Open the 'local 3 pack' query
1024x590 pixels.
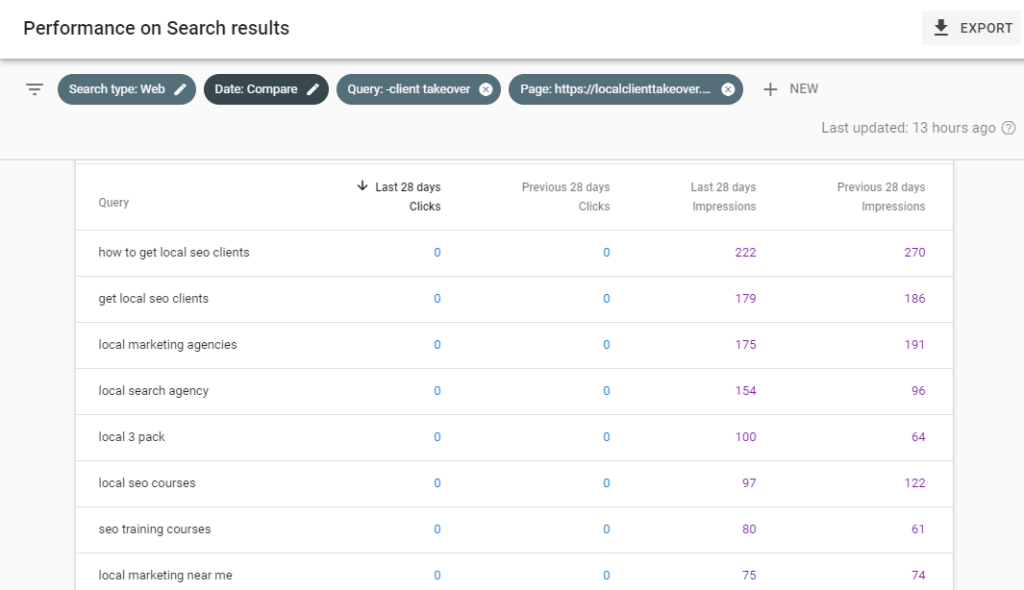(132, 437)
